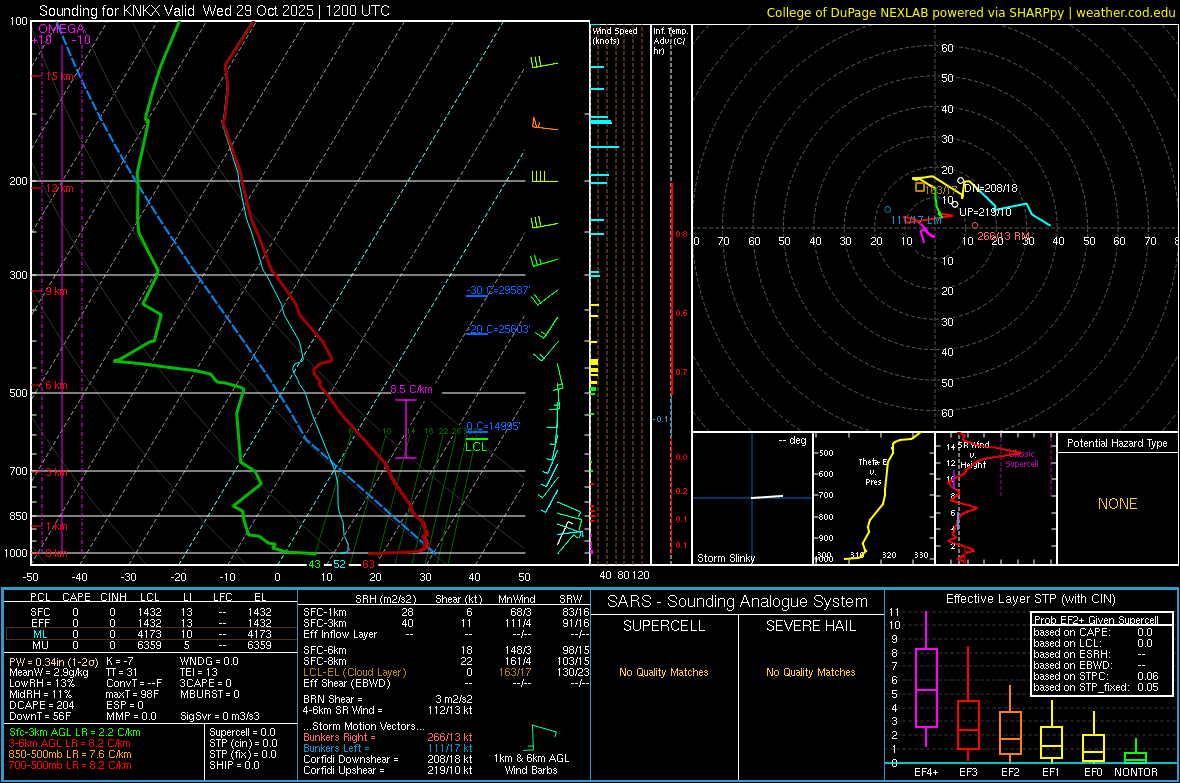Image resolution: width=1180 pixels, height=783 pixels.
Task: Select the magenta OMEGA label
Action: click(x=61, y=29)
